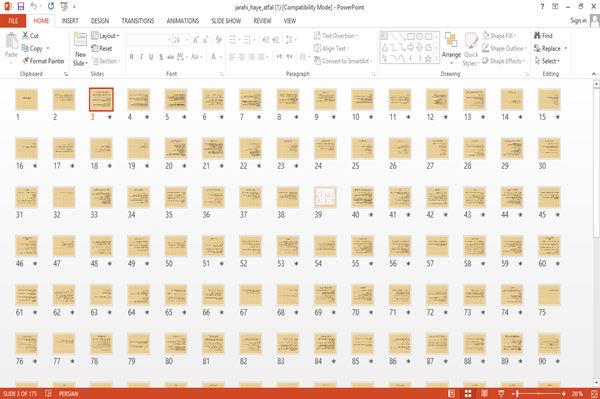
Task: Switch to the SLIDE SHOW tab
Action: click(226, 21)
